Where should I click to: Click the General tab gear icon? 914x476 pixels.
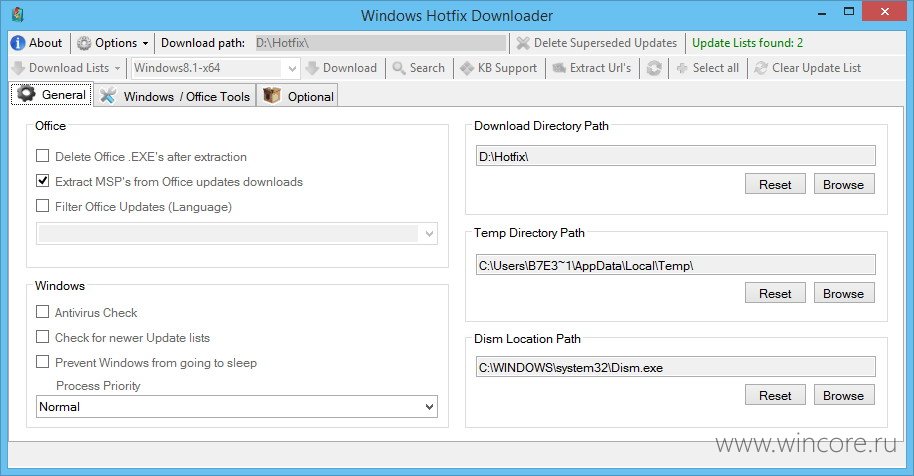coord(26,94)
